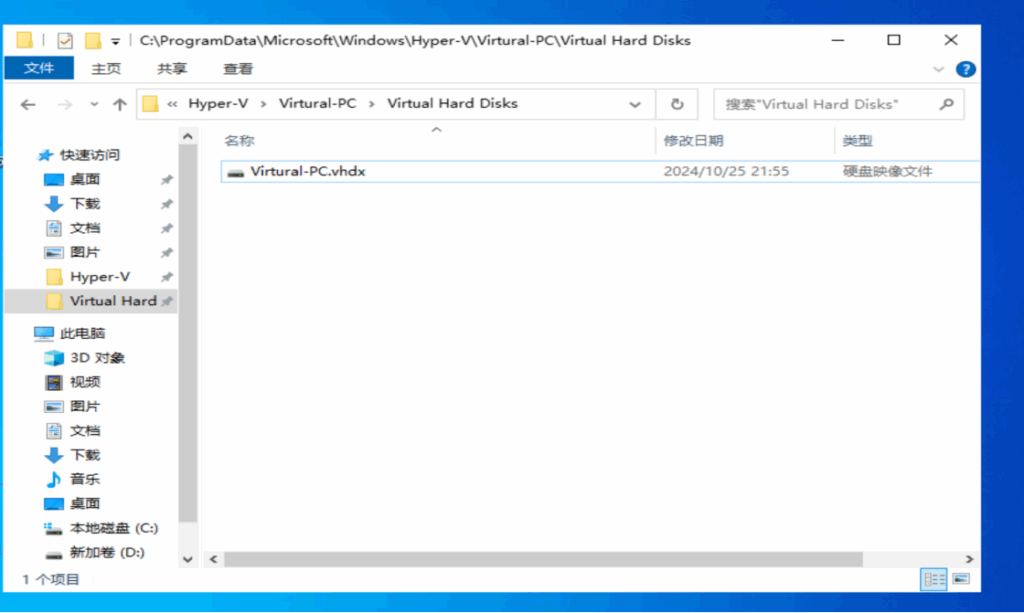The width and height of the screenshot is (1024, 613).
Task: Open the recent locations dropdown arrow
Action: (95, 104)
